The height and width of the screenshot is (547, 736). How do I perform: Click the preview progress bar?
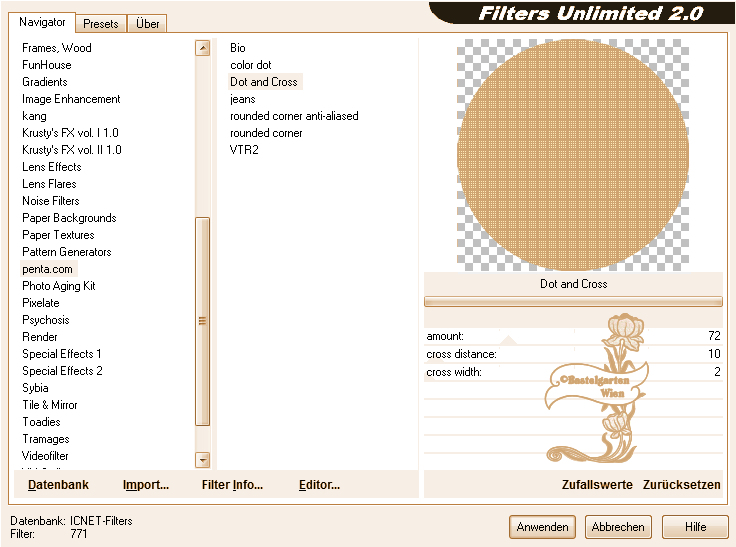coord(573,301)
